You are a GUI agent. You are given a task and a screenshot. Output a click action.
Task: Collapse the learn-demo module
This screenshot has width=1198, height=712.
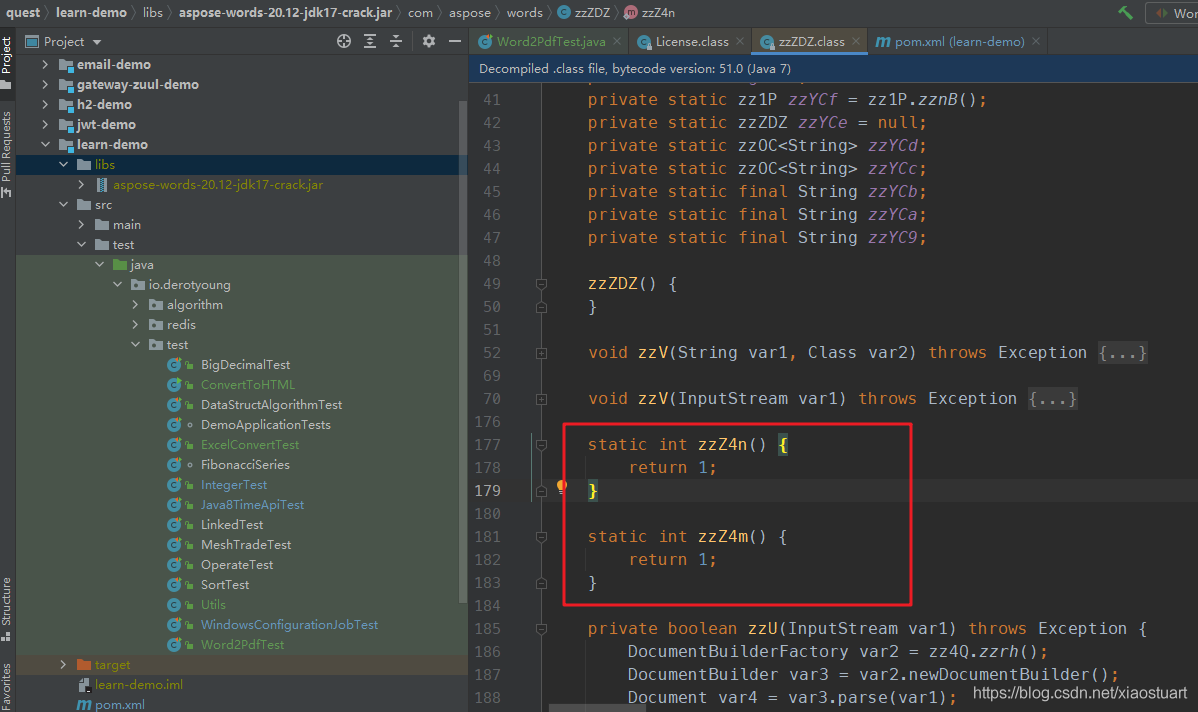click(x=45, y=144)
